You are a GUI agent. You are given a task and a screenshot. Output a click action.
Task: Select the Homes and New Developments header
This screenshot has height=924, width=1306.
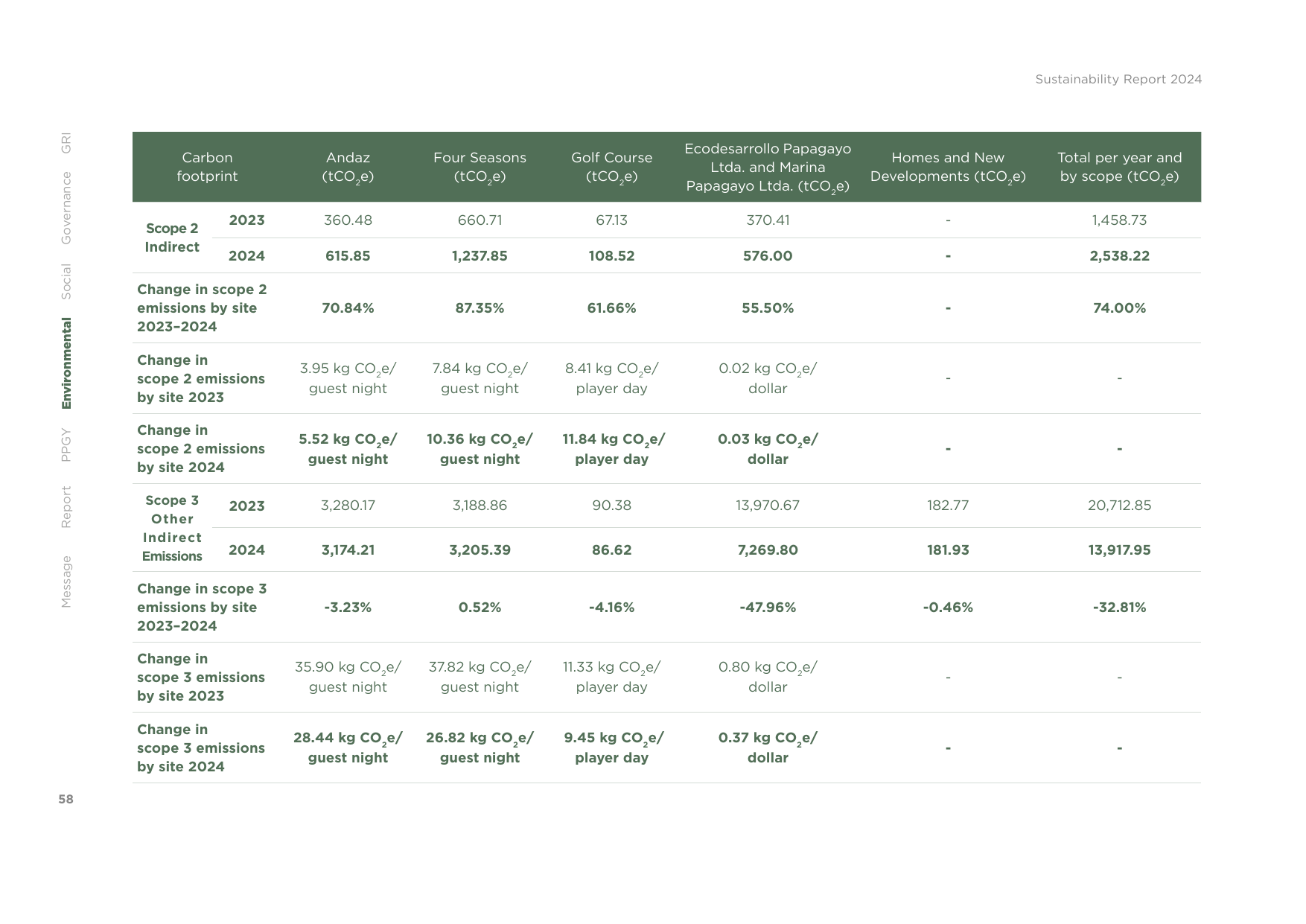click(948, 167)
